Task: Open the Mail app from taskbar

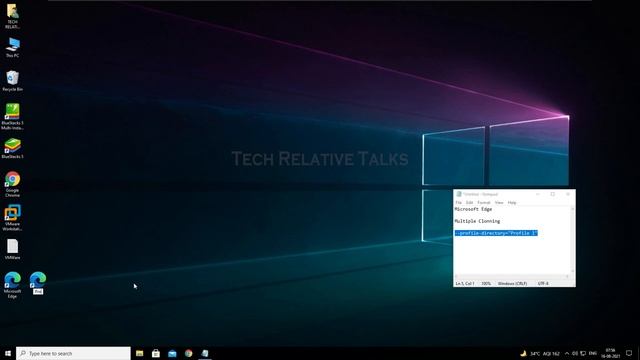Action: 172,353
